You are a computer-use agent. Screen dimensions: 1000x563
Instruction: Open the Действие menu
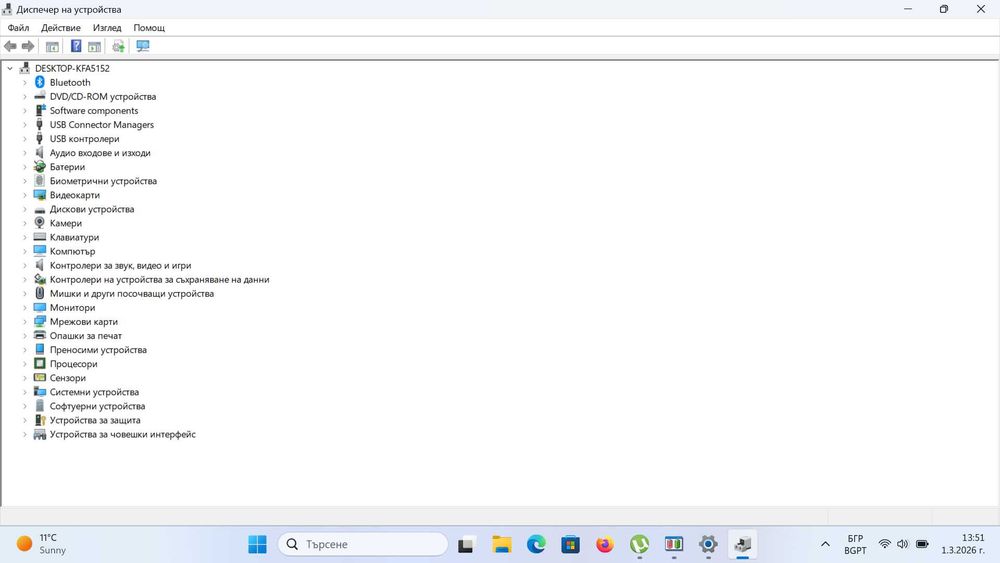61,27
